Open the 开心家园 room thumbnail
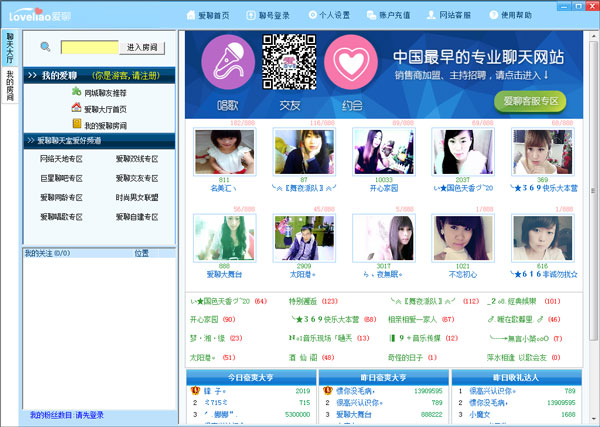 (384, 152)
